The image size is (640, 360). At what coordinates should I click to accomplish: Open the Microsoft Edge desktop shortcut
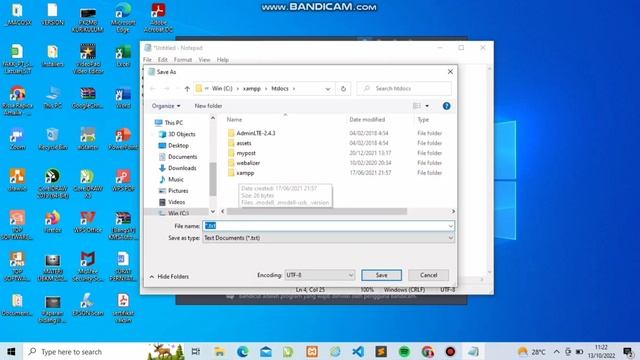123,17
